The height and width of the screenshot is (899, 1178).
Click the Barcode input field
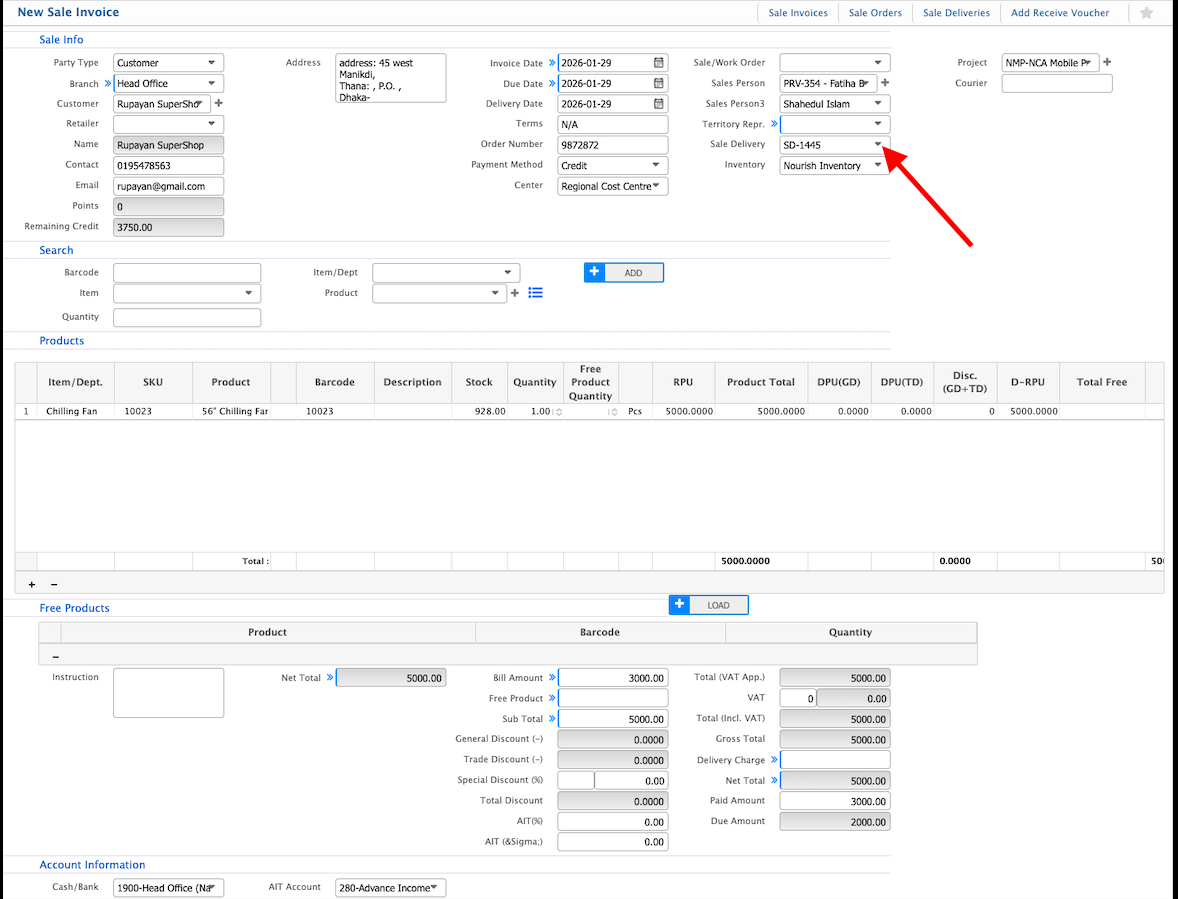pyautogui.click(x=187, y=273)
